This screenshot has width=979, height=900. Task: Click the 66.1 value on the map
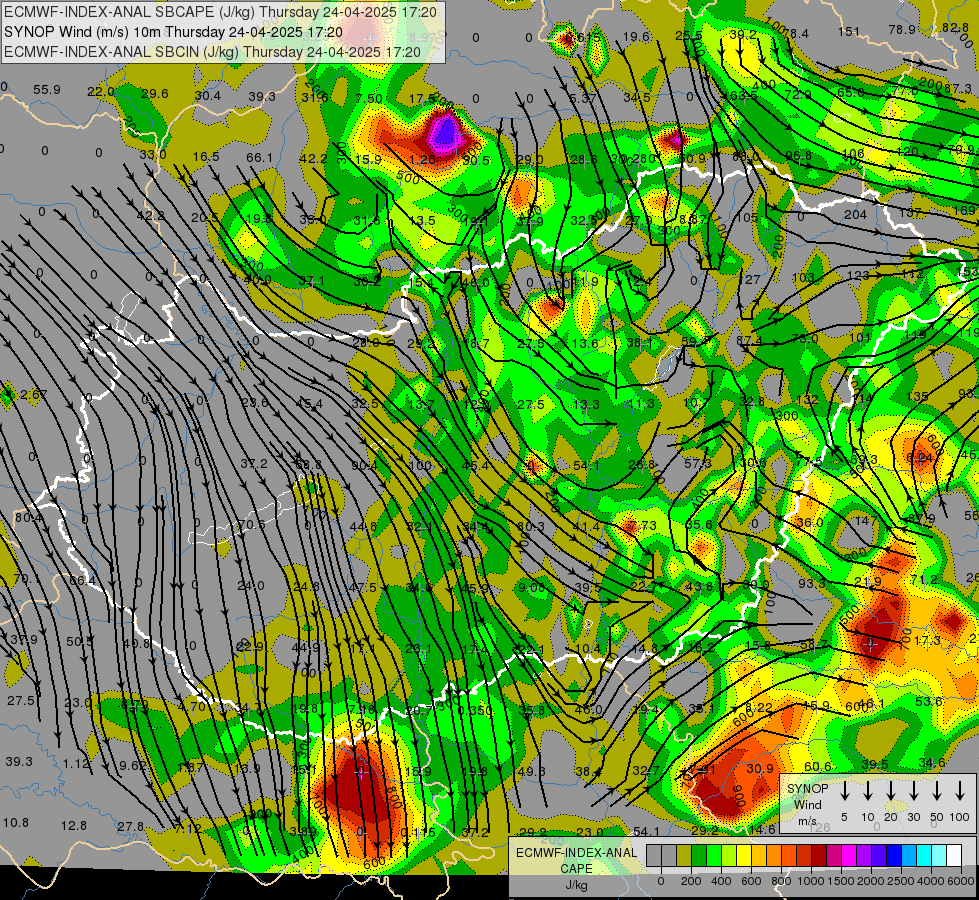(259, 158)
